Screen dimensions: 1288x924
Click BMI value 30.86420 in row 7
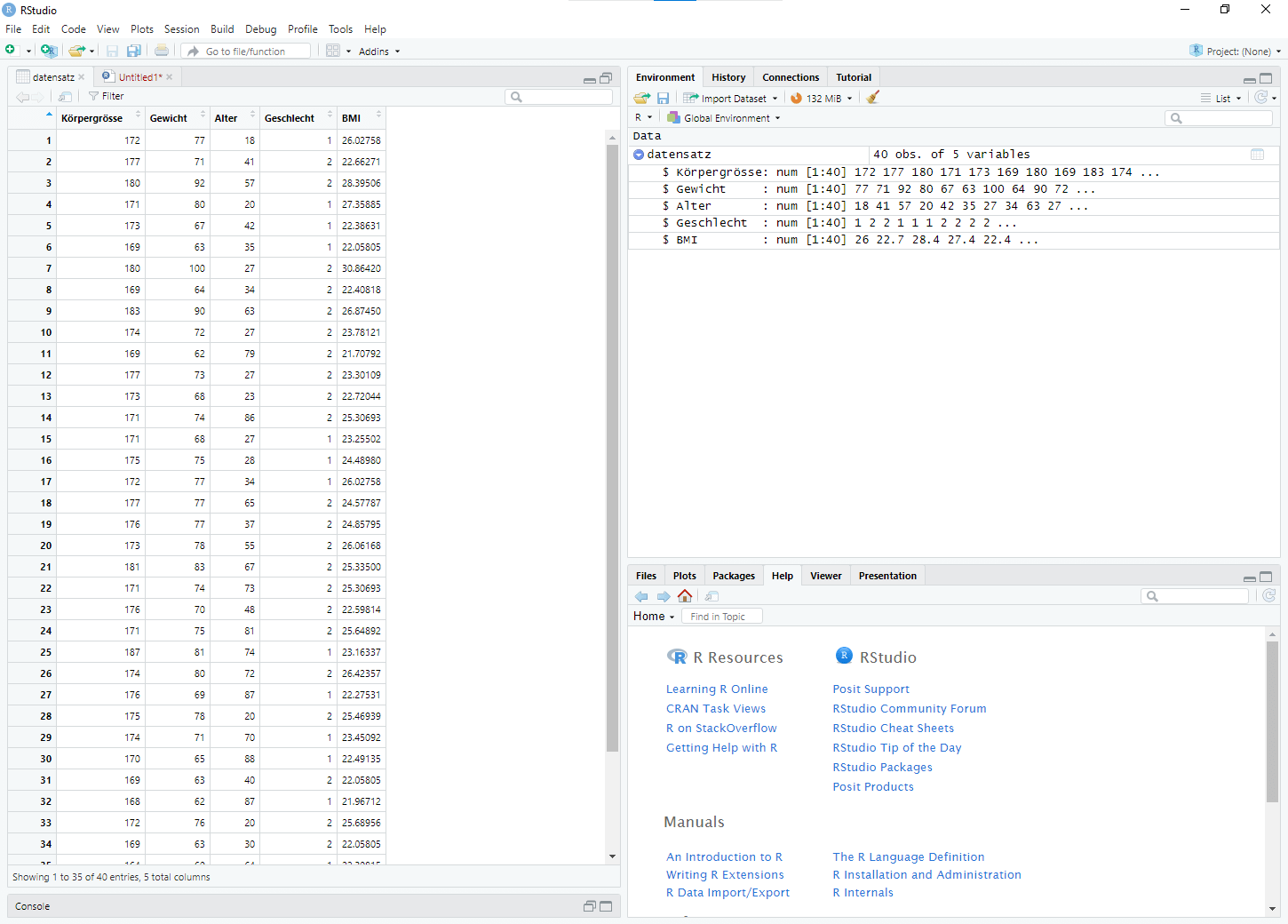(362, 268)
